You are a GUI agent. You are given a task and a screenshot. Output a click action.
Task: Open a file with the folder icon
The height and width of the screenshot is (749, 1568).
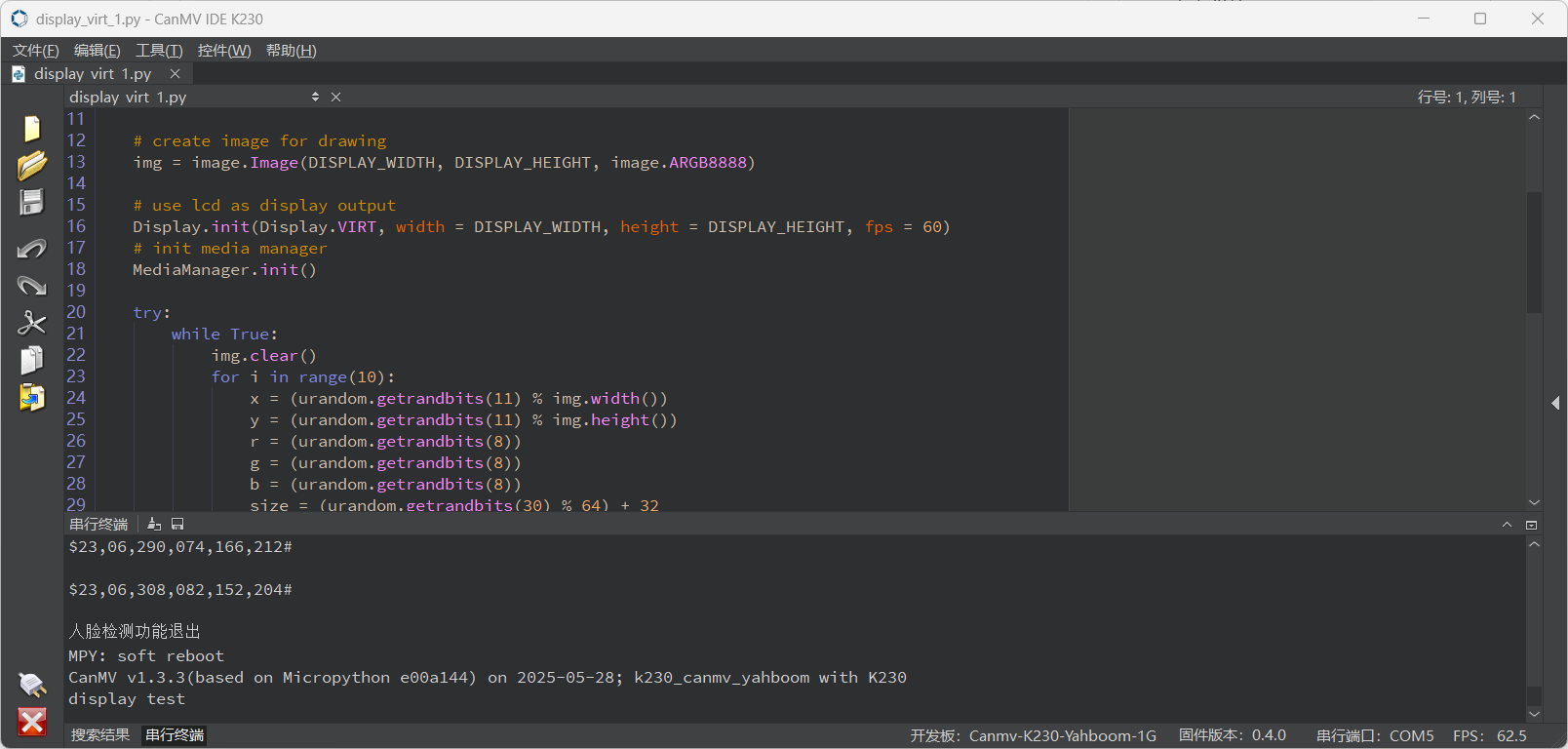(x=32, y=165)
